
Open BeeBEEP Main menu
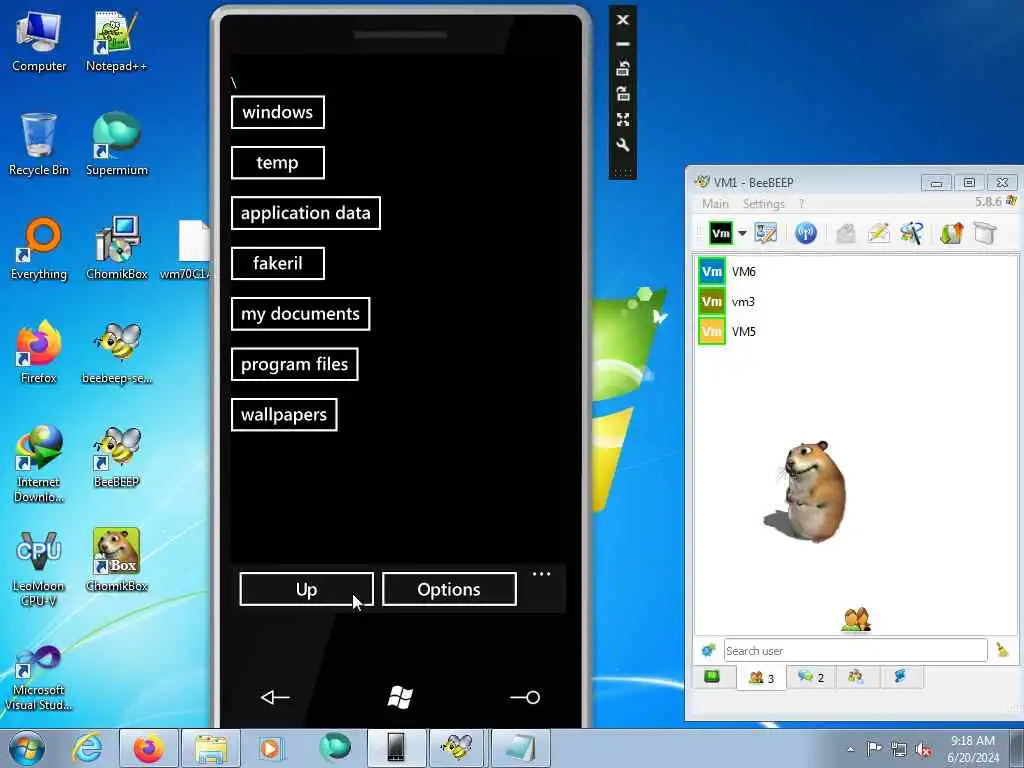click(x=715, y=204)
